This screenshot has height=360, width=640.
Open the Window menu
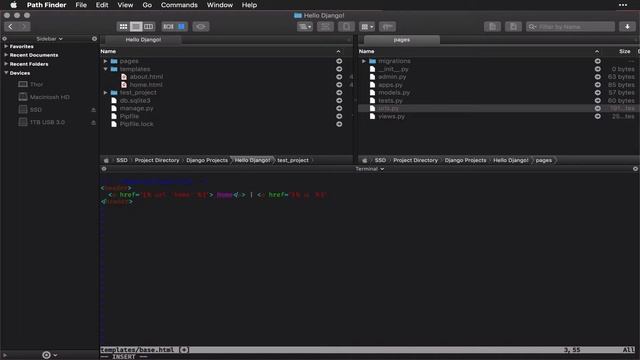coord(220,5)
